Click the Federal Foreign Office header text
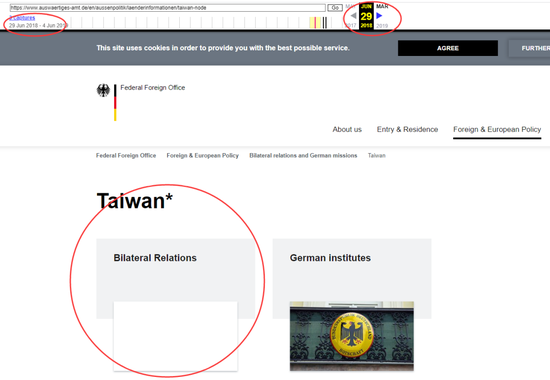Screen dimensions: 550x380 click(153, 88)
